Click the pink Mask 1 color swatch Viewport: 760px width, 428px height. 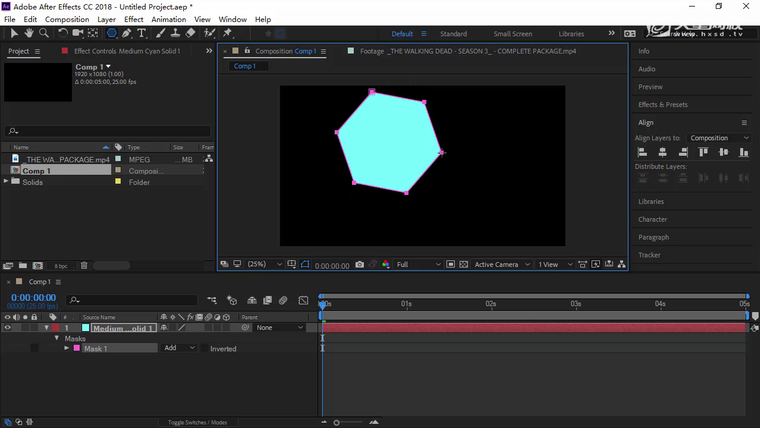click(x=77, y=349)
